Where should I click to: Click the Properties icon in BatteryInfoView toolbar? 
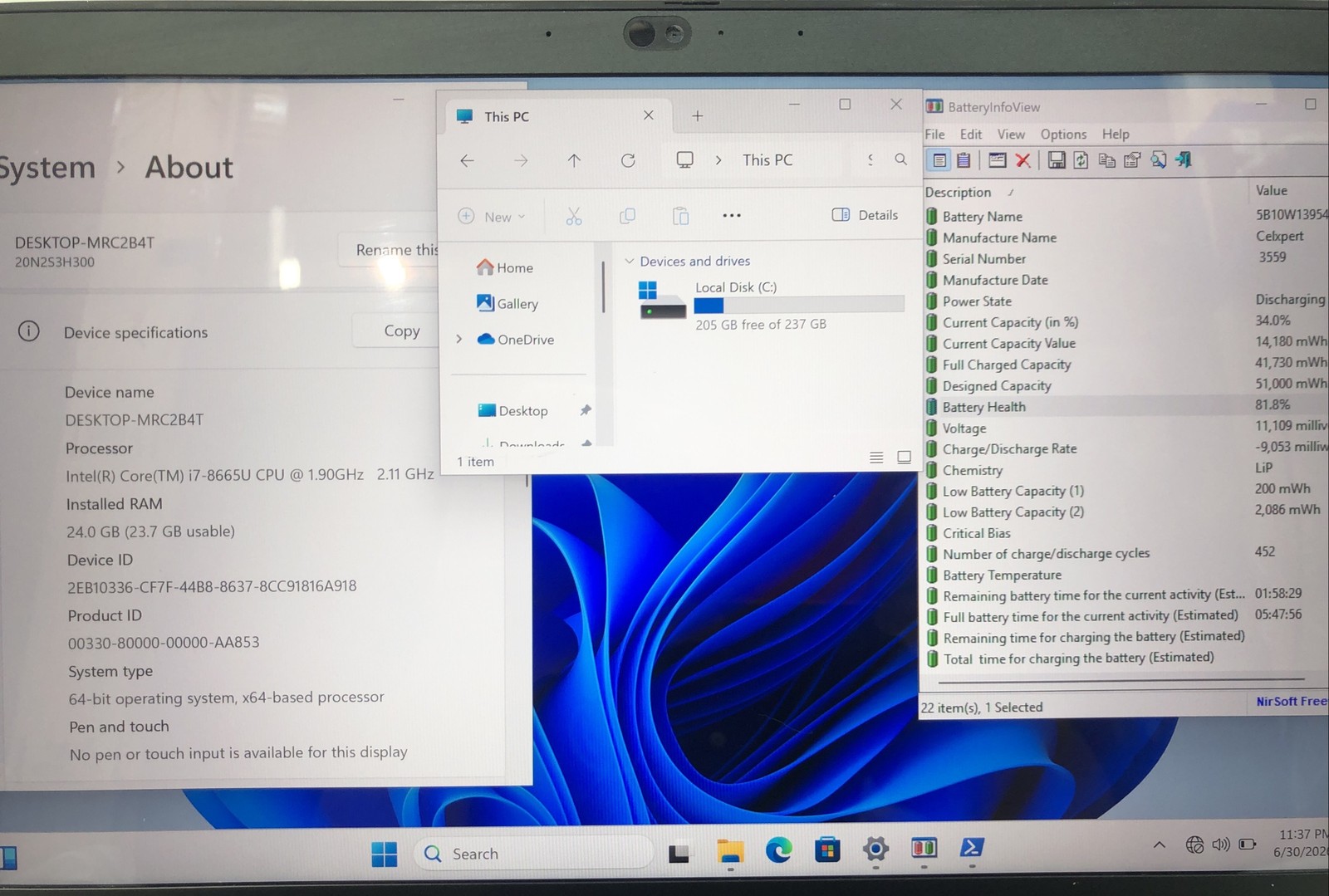tap(1132, 160)
